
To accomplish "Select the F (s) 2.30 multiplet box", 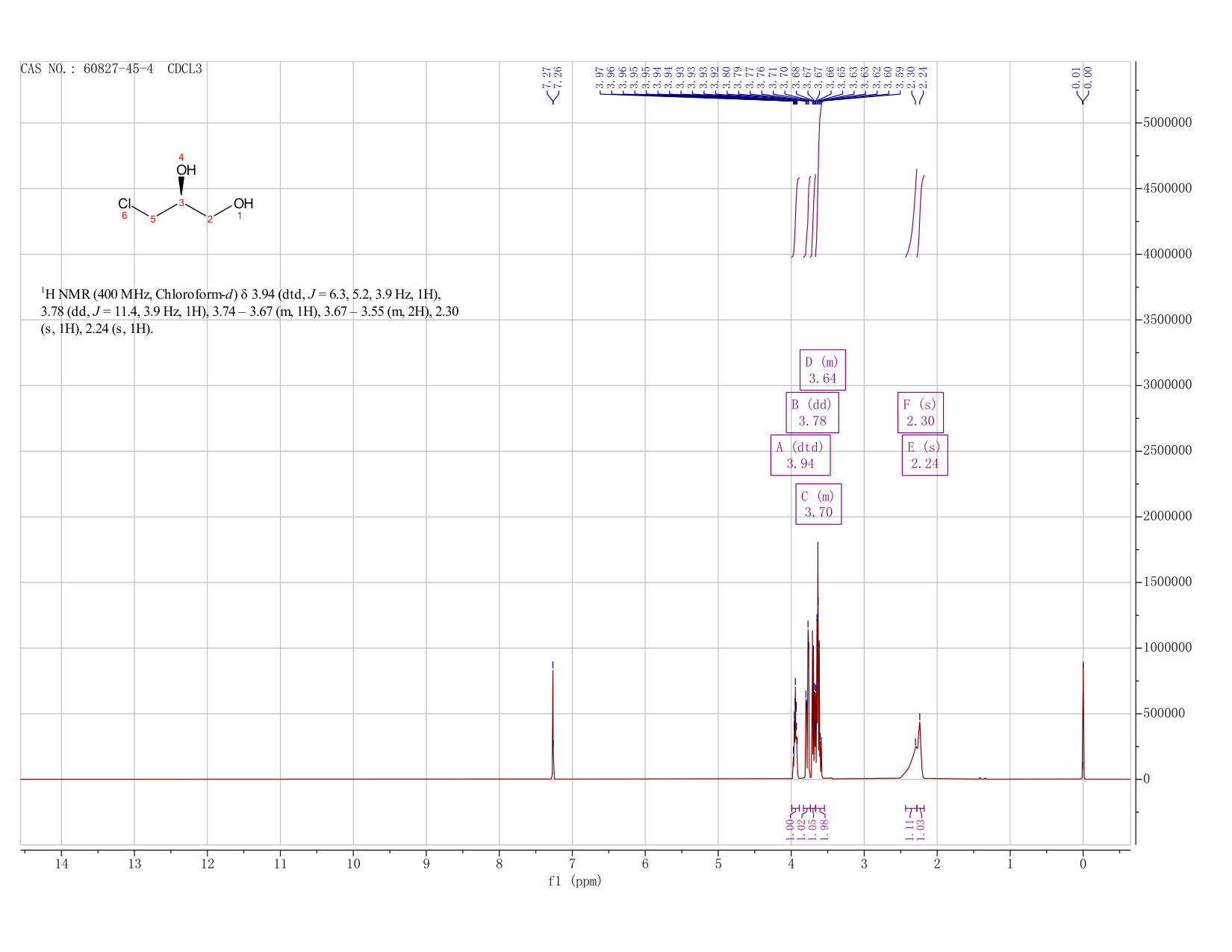I will pos(921,413).
